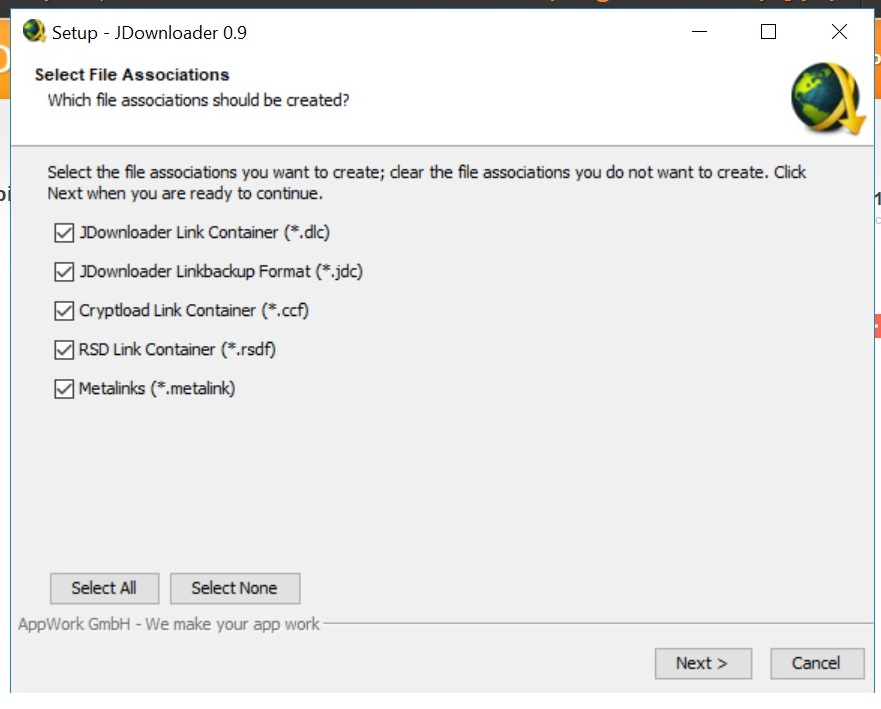Viewport: 881px width, 709px height.
Task: Maximize the Setup window
Action: [x=768, y=31]
